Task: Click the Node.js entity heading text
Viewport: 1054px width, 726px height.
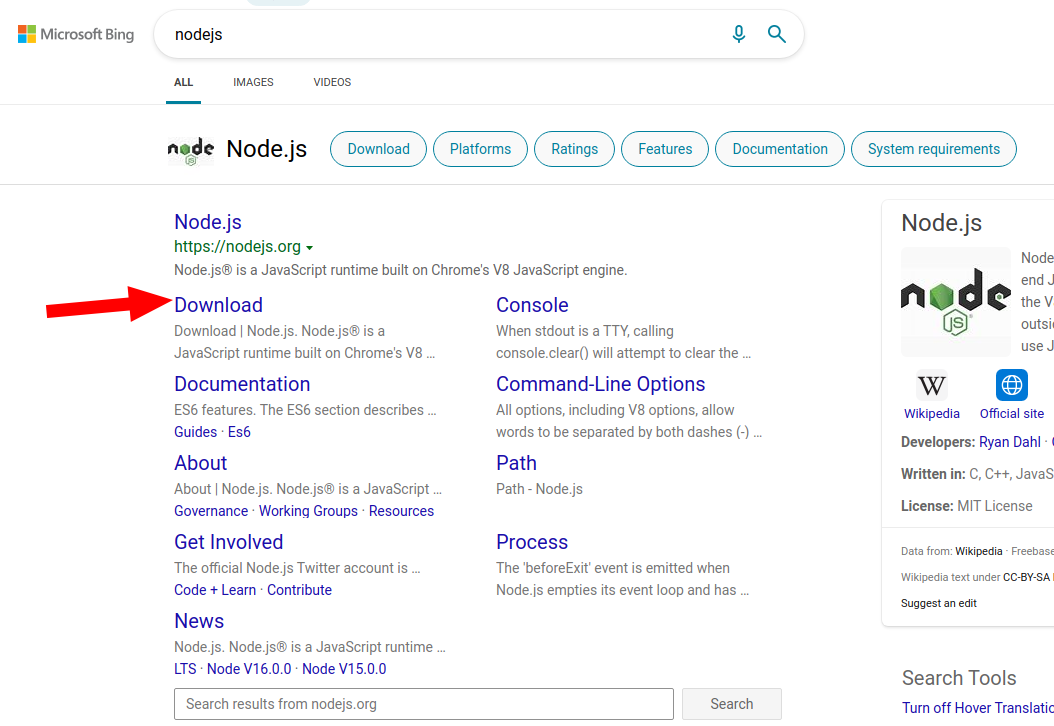Action: click(266, 149)
